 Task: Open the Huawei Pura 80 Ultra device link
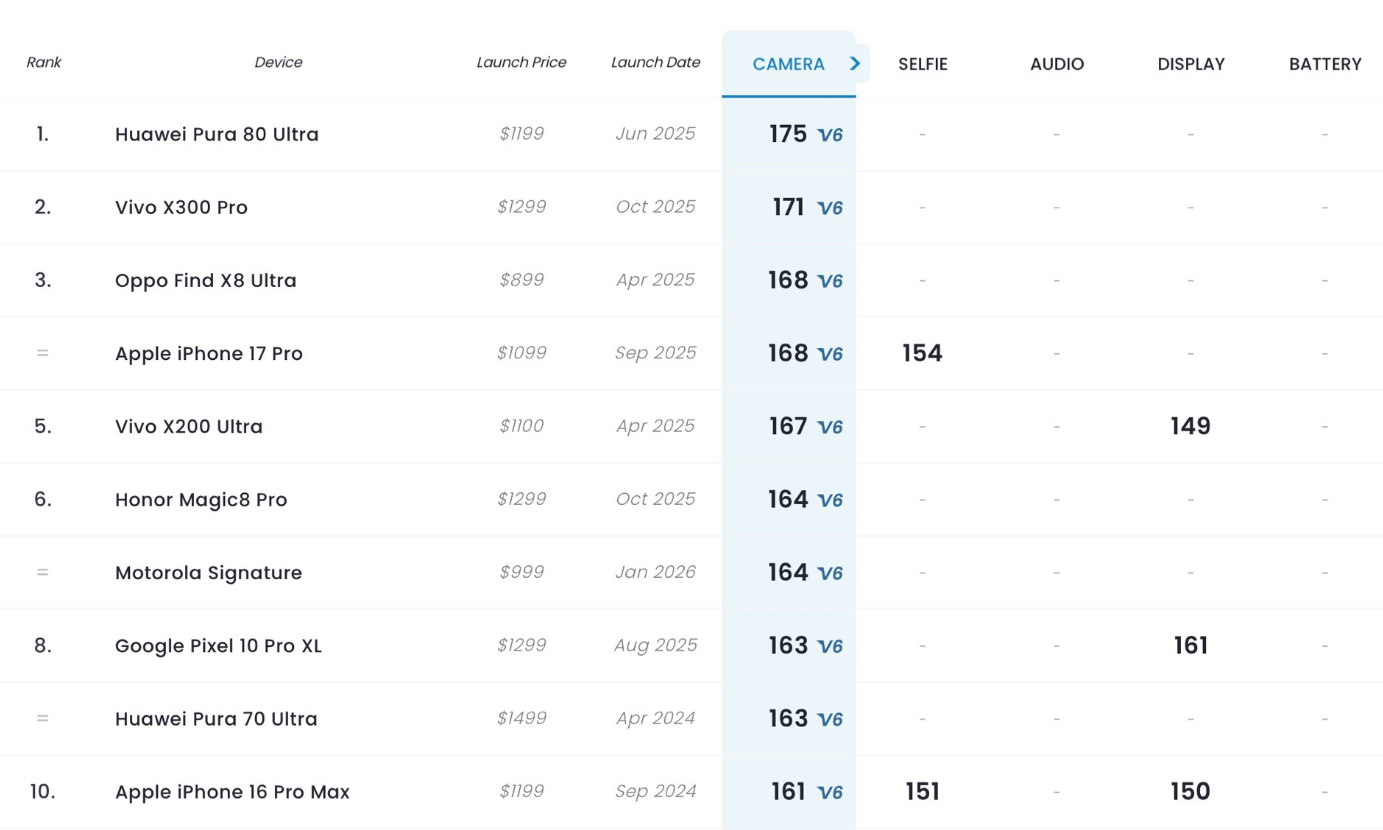point(216,134)
